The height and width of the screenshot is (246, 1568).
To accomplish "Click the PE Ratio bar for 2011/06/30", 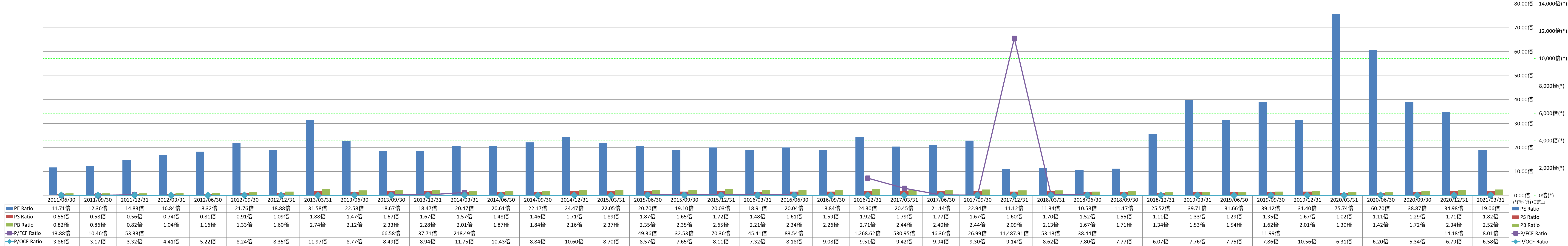I will [x=53, y=181].
